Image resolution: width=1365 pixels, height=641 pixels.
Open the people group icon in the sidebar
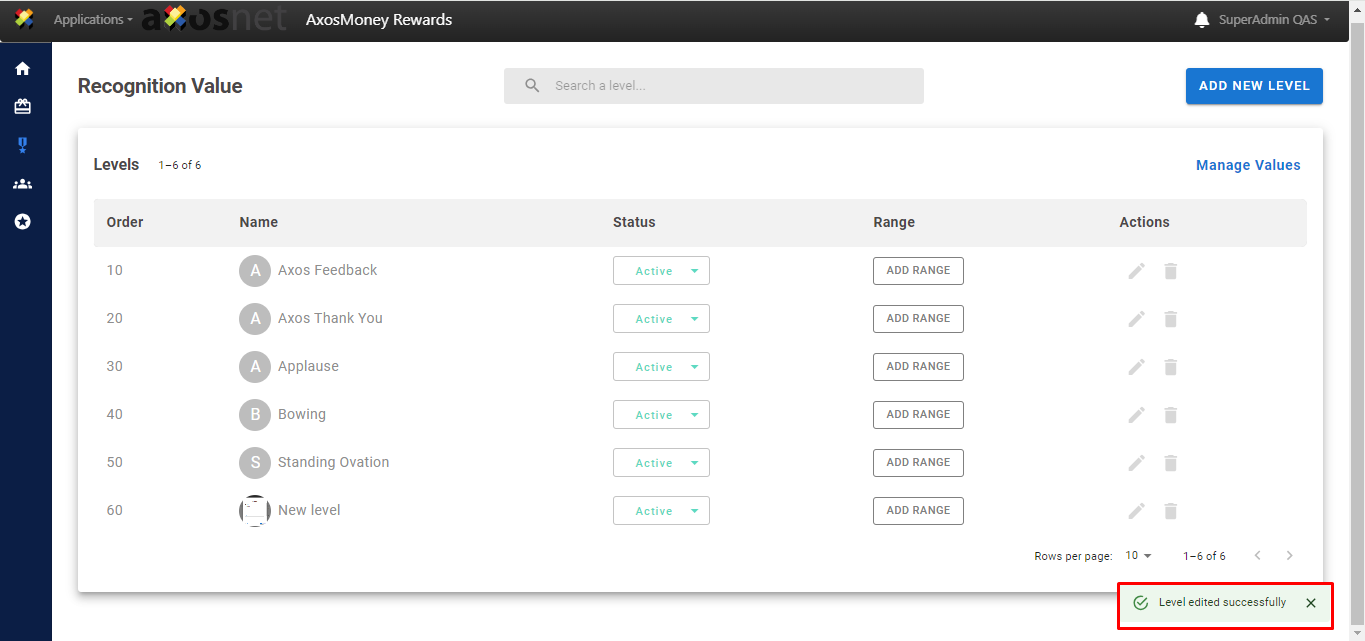[22, 184]
